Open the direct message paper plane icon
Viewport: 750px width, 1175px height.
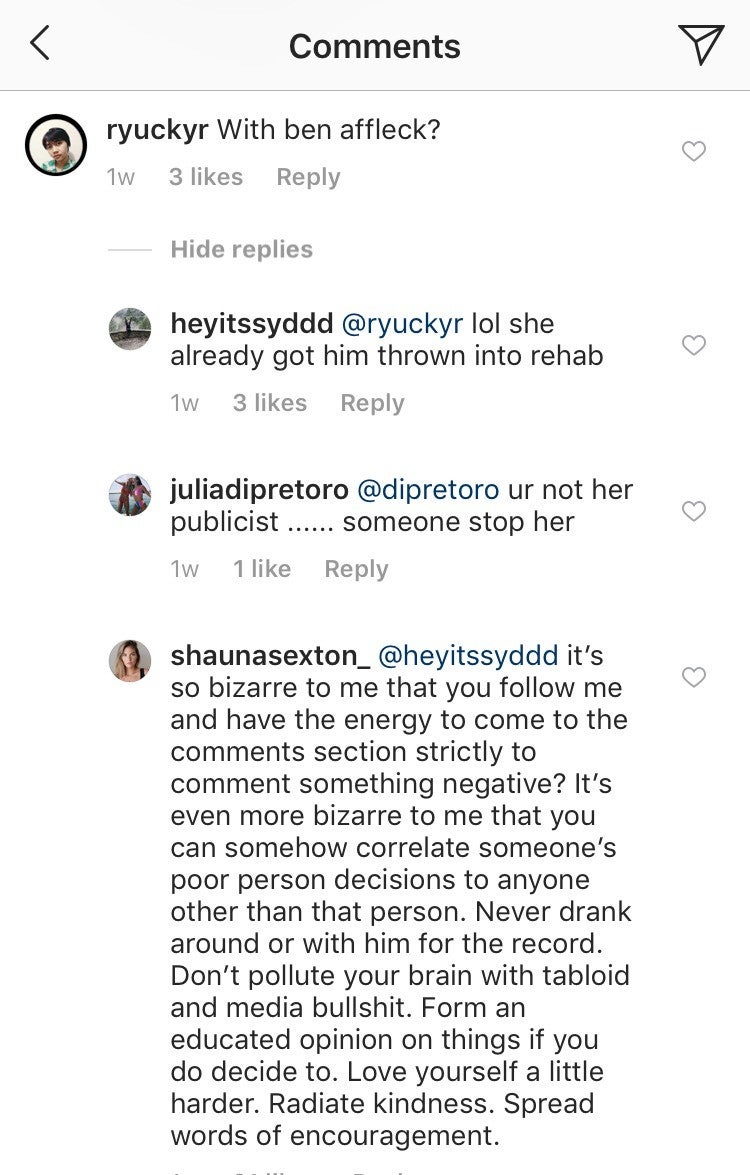(700, 45)
